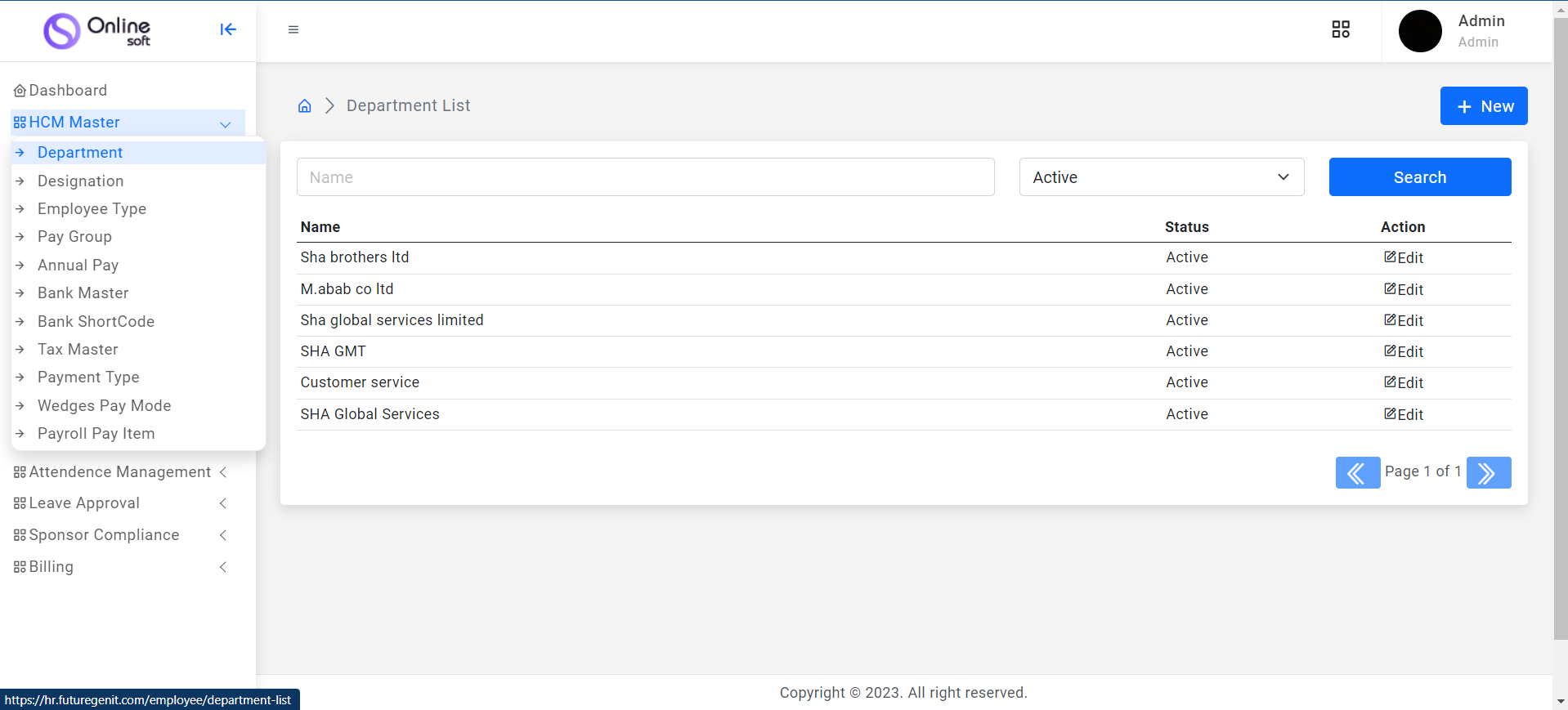Click the page vertical scrollbar
Screen dimensions: 1568x710
point(1560,327)
